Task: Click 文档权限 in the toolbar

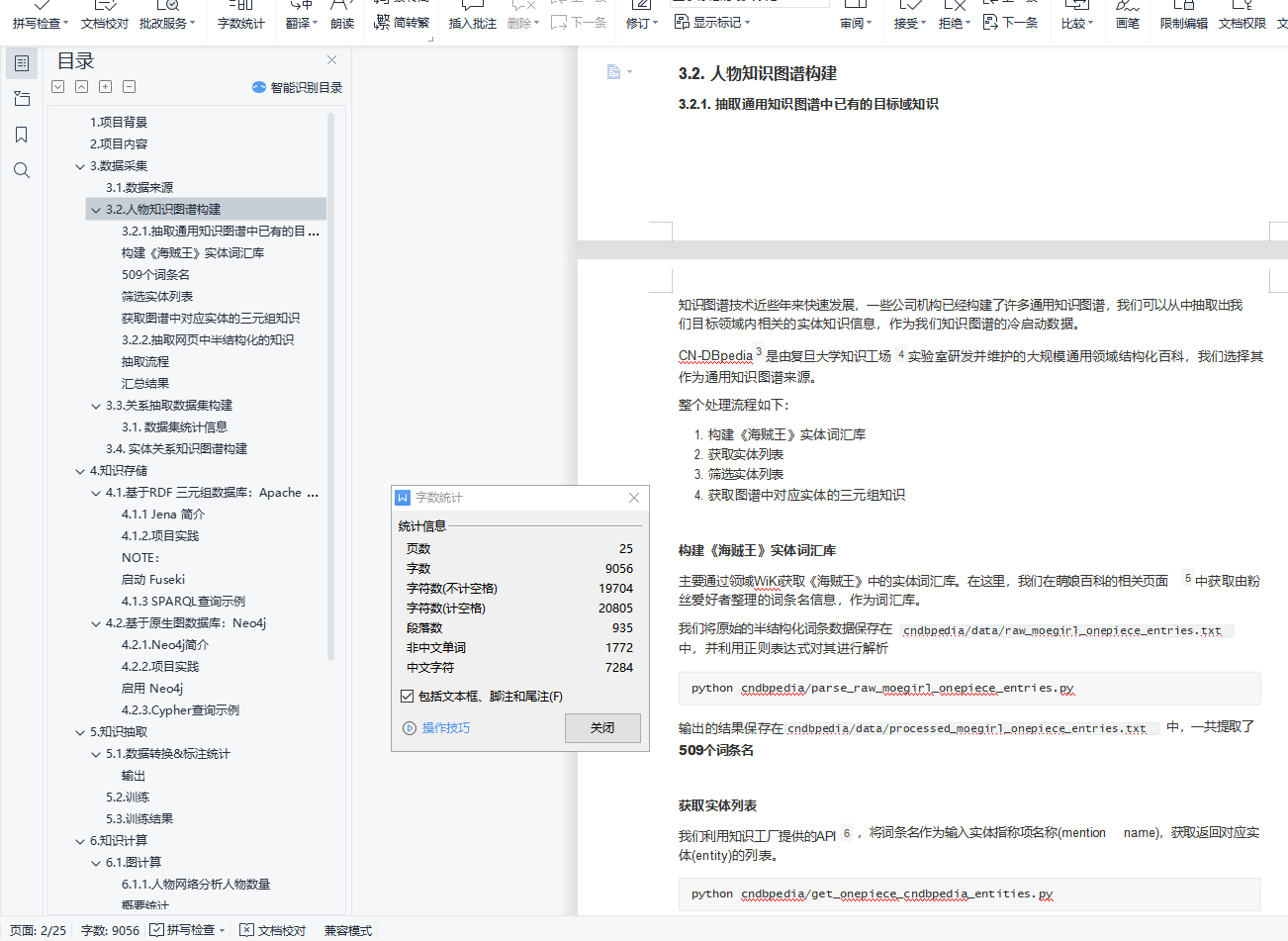Action: 1242,16
